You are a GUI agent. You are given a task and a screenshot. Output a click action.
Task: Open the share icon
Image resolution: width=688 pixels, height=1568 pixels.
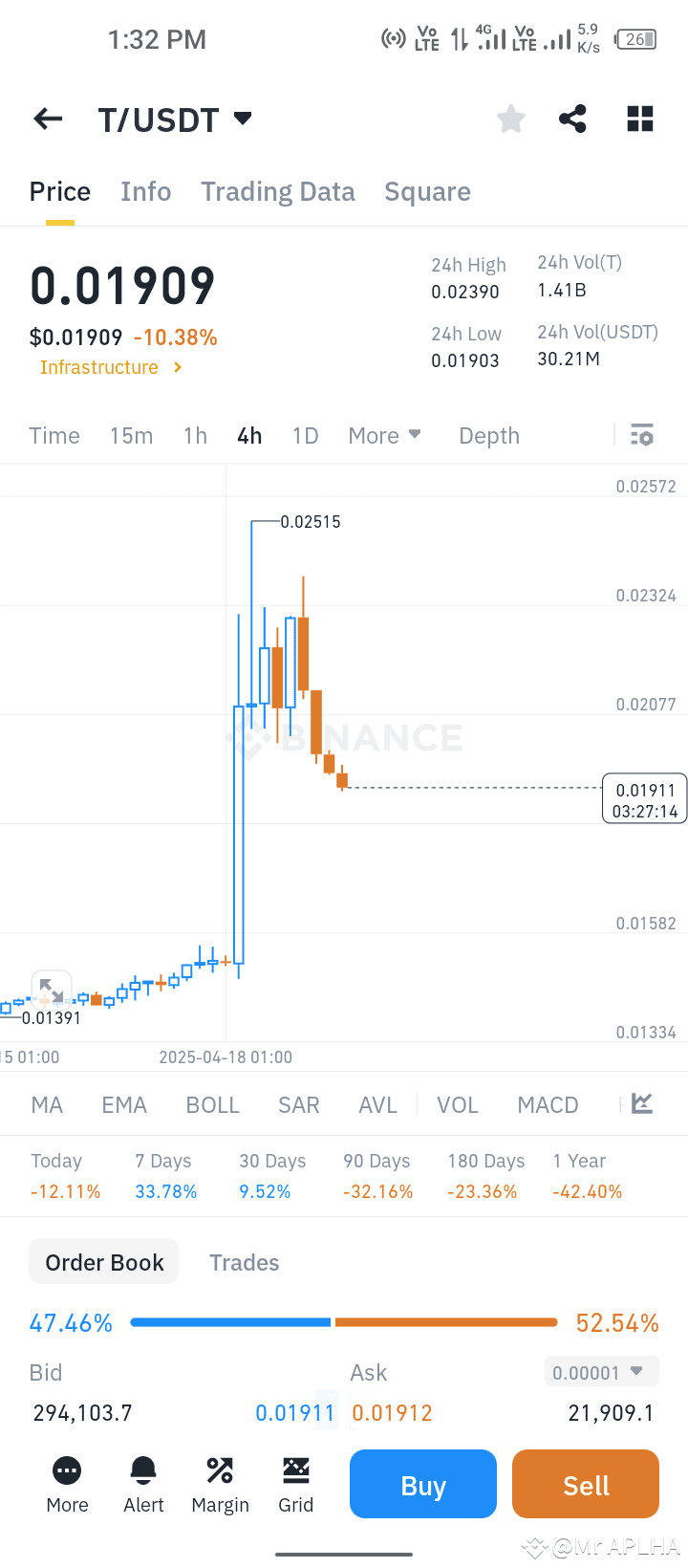pyautogui.click(x=572, y=119)
